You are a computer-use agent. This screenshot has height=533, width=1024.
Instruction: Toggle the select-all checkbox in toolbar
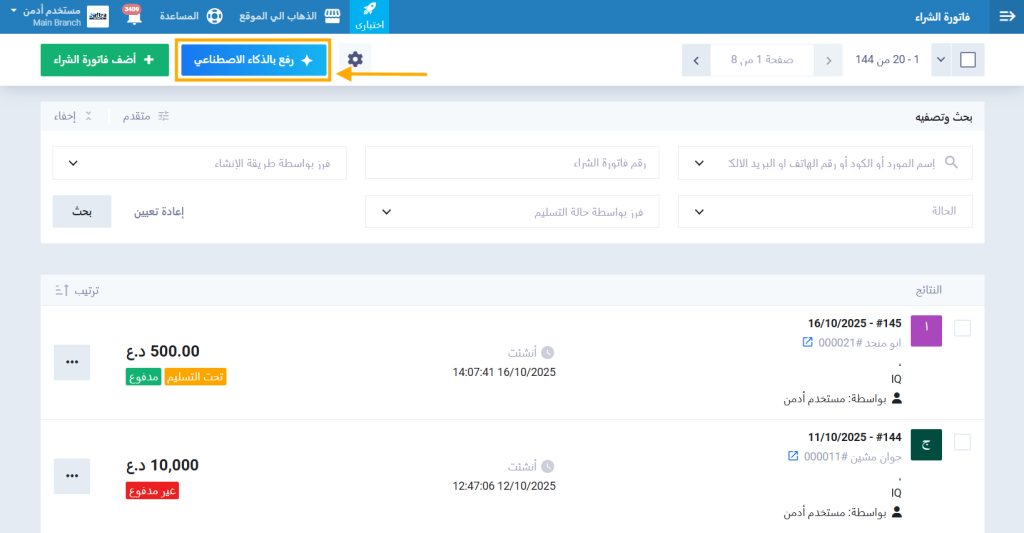tap(967, 60)
